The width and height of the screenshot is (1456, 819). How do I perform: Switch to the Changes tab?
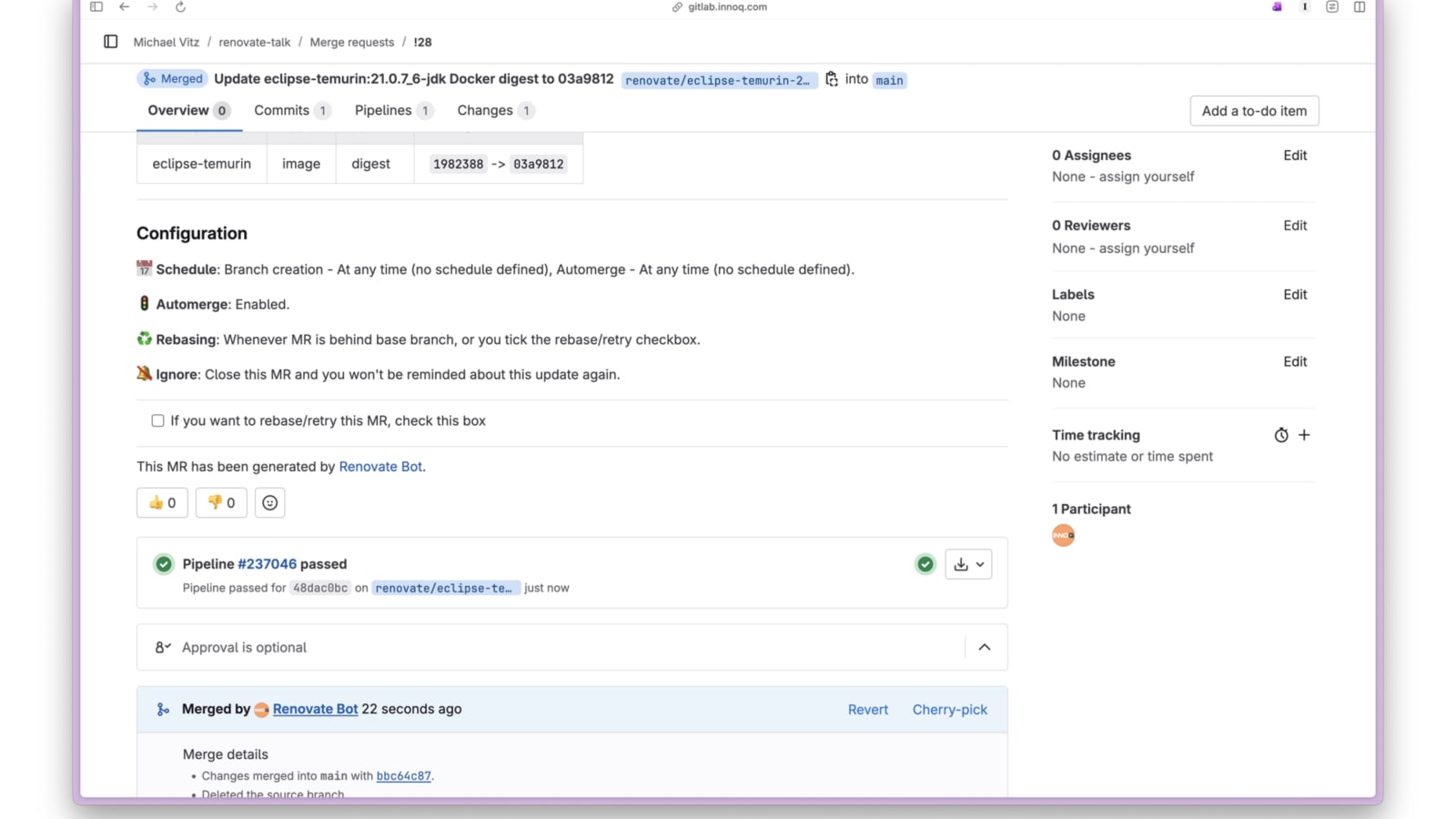tap(496, 110)
